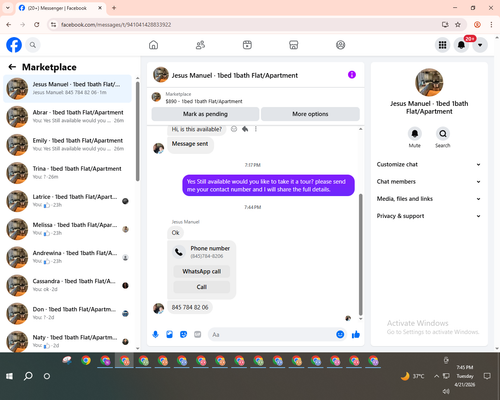Open Latrice conversation in list
The width and height of the screenshot is (500, 400).
point(67,201)
